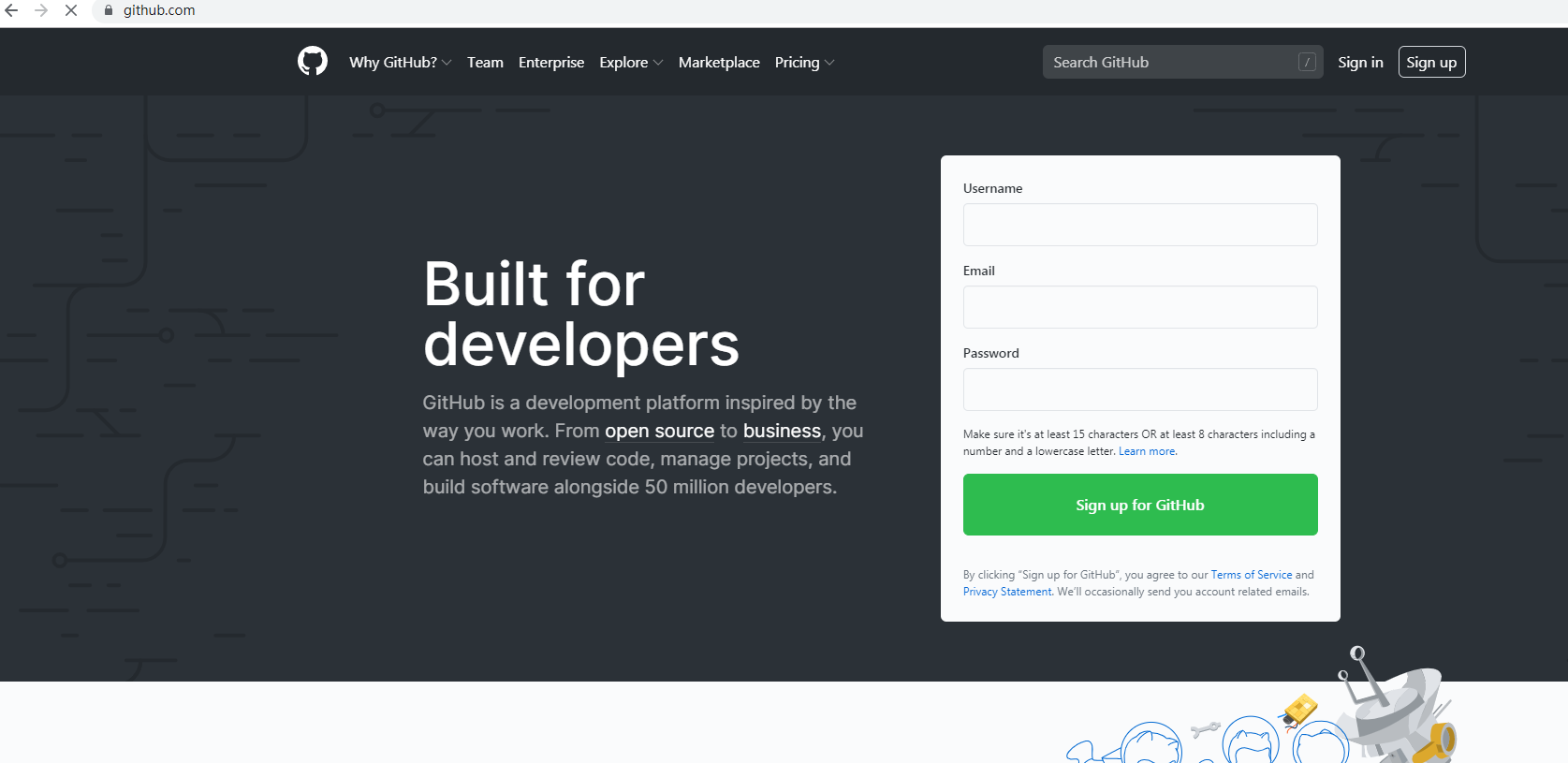
Task: Expand the Pricing dropdown menu
Action: coord(804,62)
